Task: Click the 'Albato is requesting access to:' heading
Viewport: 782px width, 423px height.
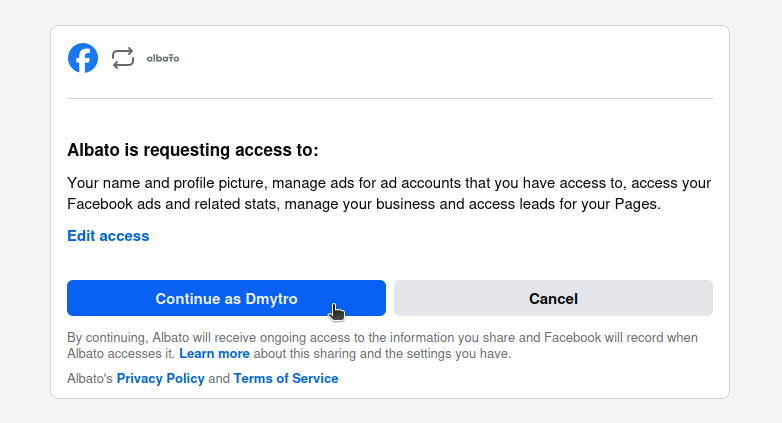Action: [192, 151]
